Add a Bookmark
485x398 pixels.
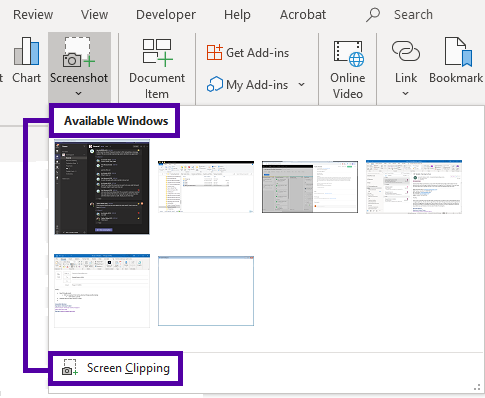(456, 60)
